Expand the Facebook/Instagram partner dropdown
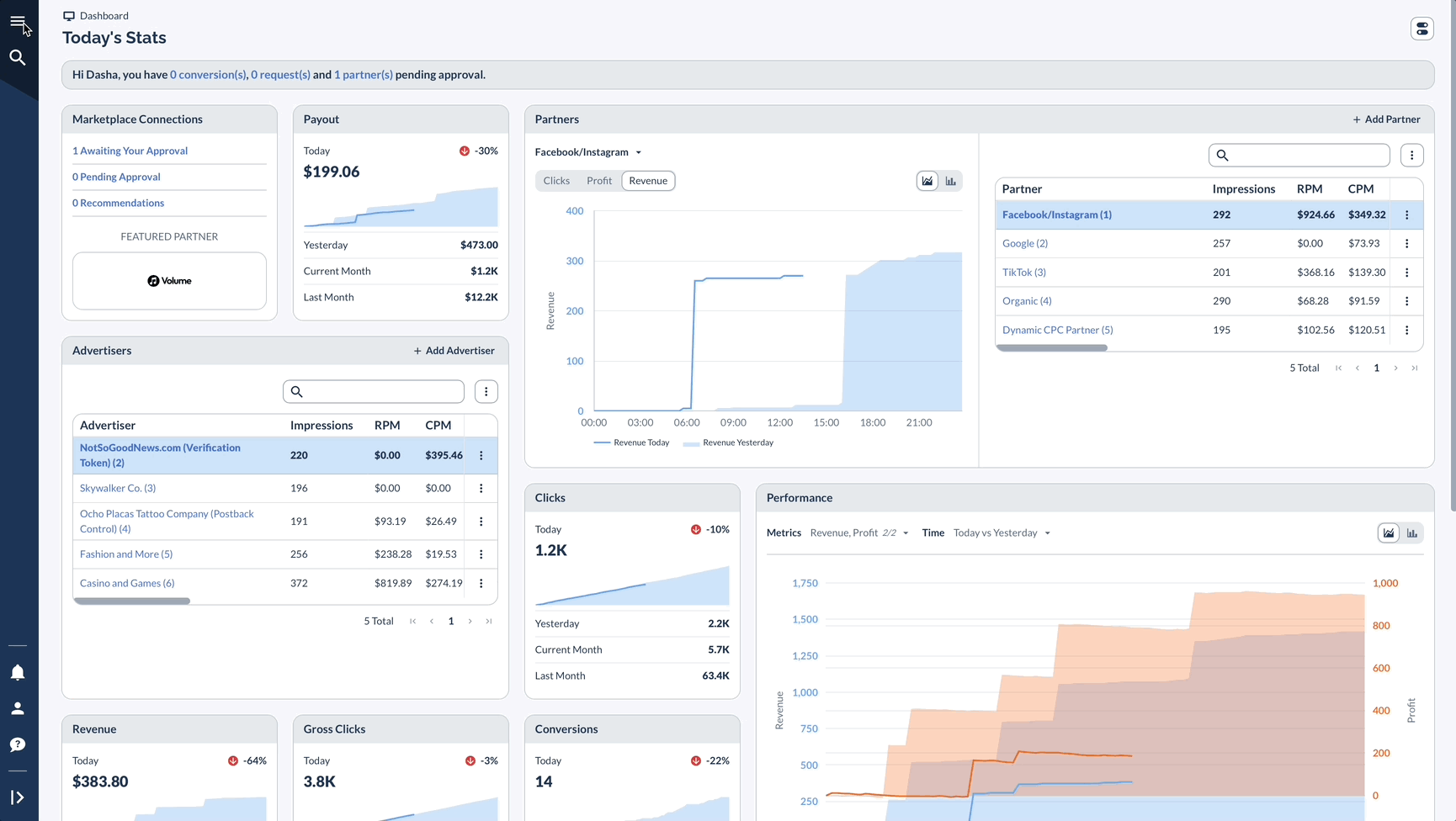The height and width of the screenshot is (821, 1456). [x=588, y=152]
